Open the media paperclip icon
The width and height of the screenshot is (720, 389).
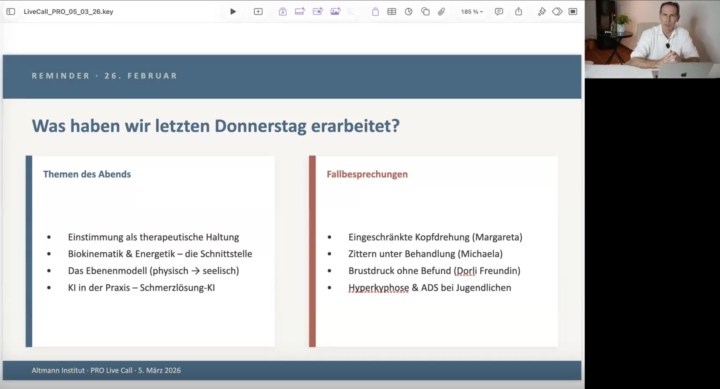(x=441, y=11)
